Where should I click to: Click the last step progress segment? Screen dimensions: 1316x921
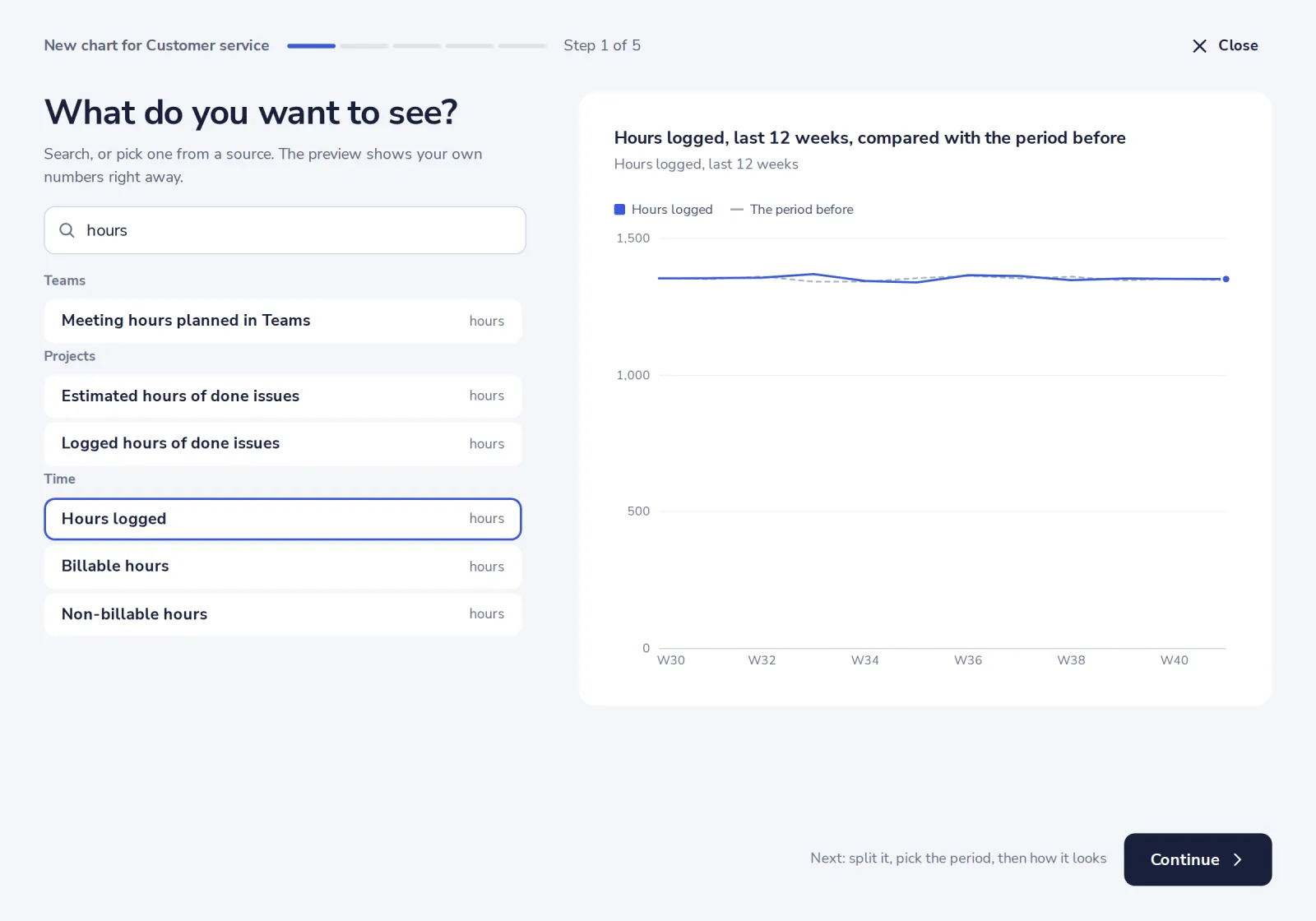click(522, 46)
